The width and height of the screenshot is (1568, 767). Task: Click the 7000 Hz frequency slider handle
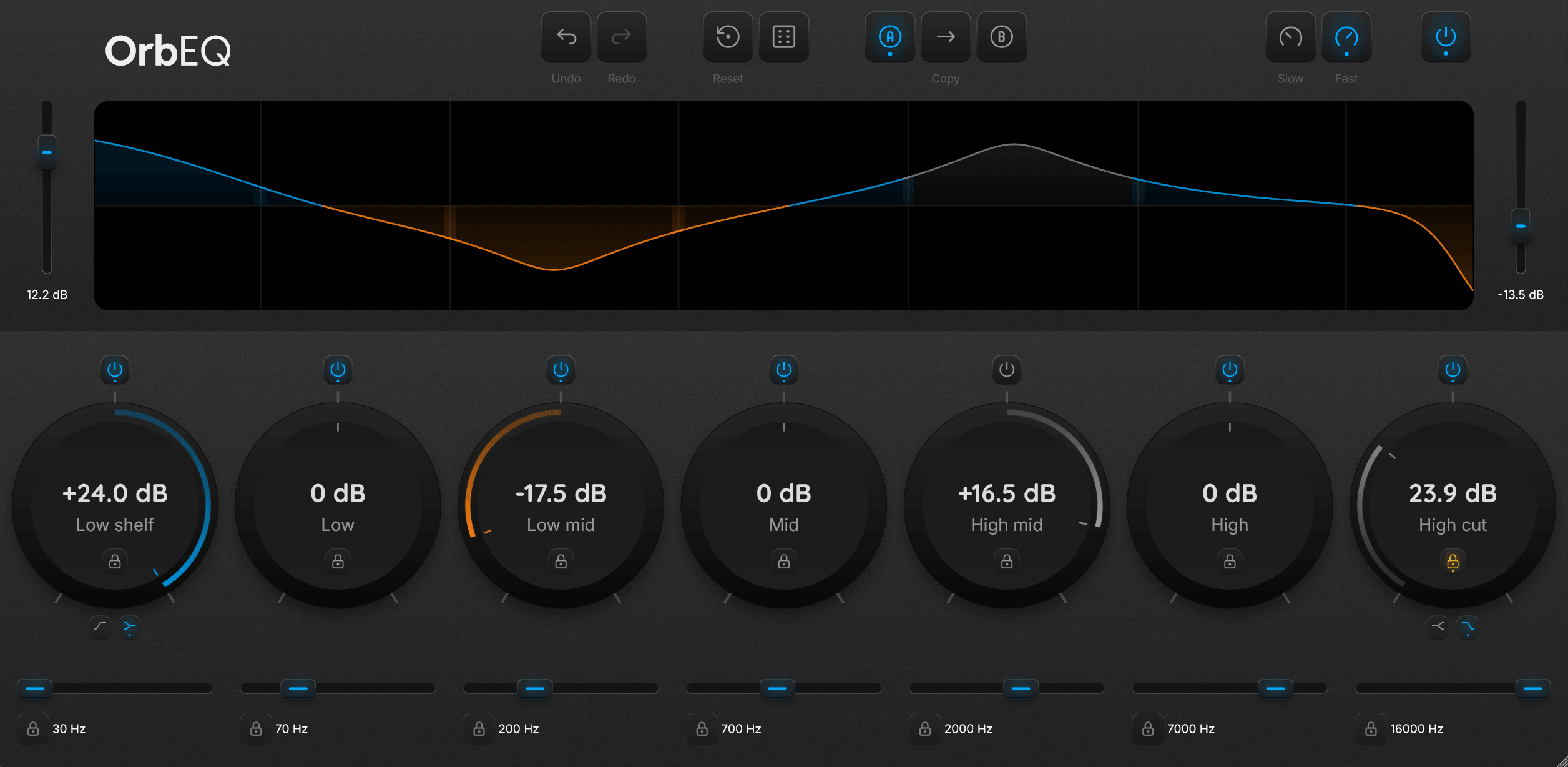(x=1275, y=688)
